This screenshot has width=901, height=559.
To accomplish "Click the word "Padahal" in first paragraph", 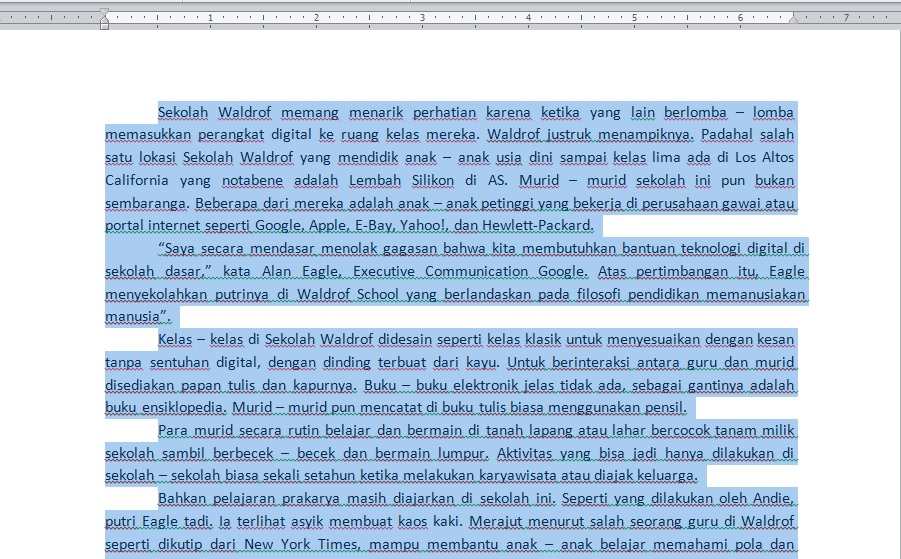I will coord(726,134).
